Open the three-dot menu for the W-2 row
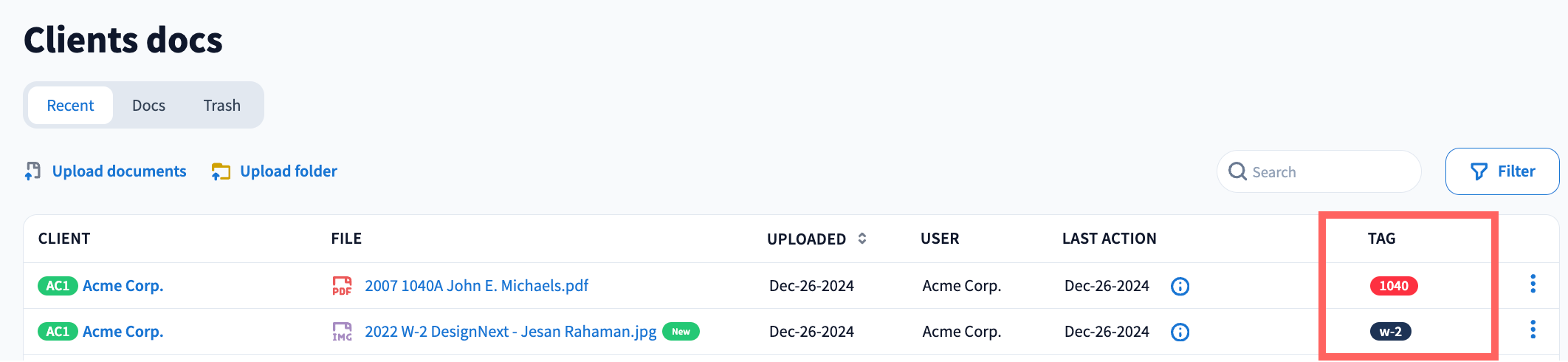Viewport: 1568px width, 362px height. tap(1533, 329)
